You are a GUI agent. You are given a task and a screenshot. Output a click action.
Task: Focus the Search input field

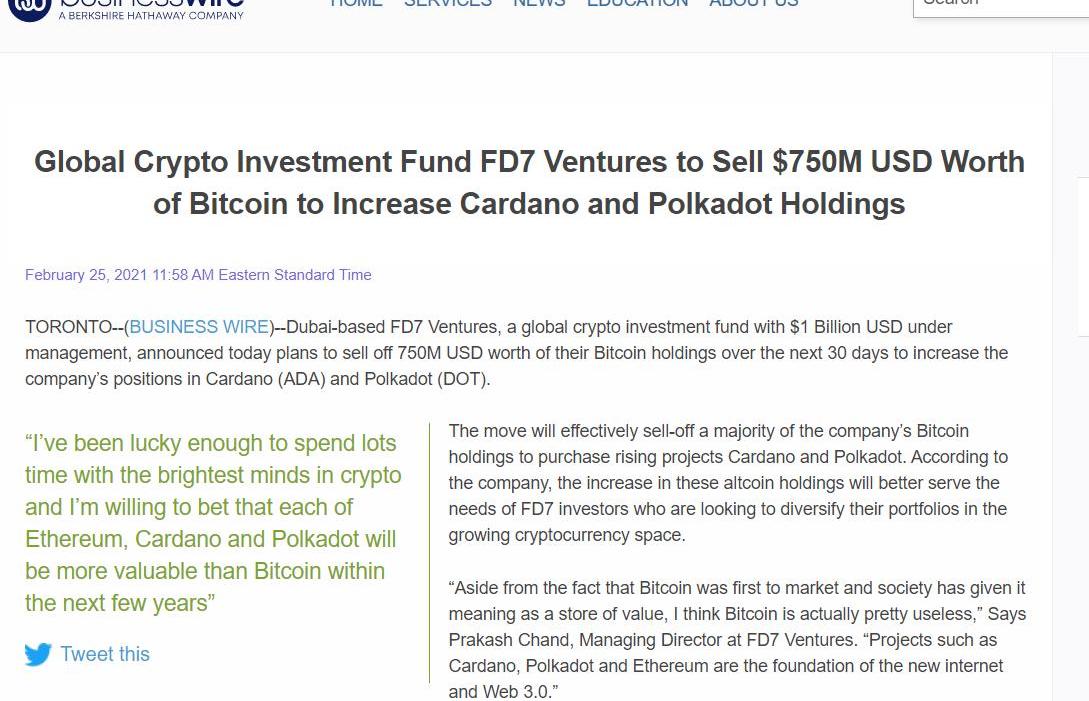point(1001,6)
